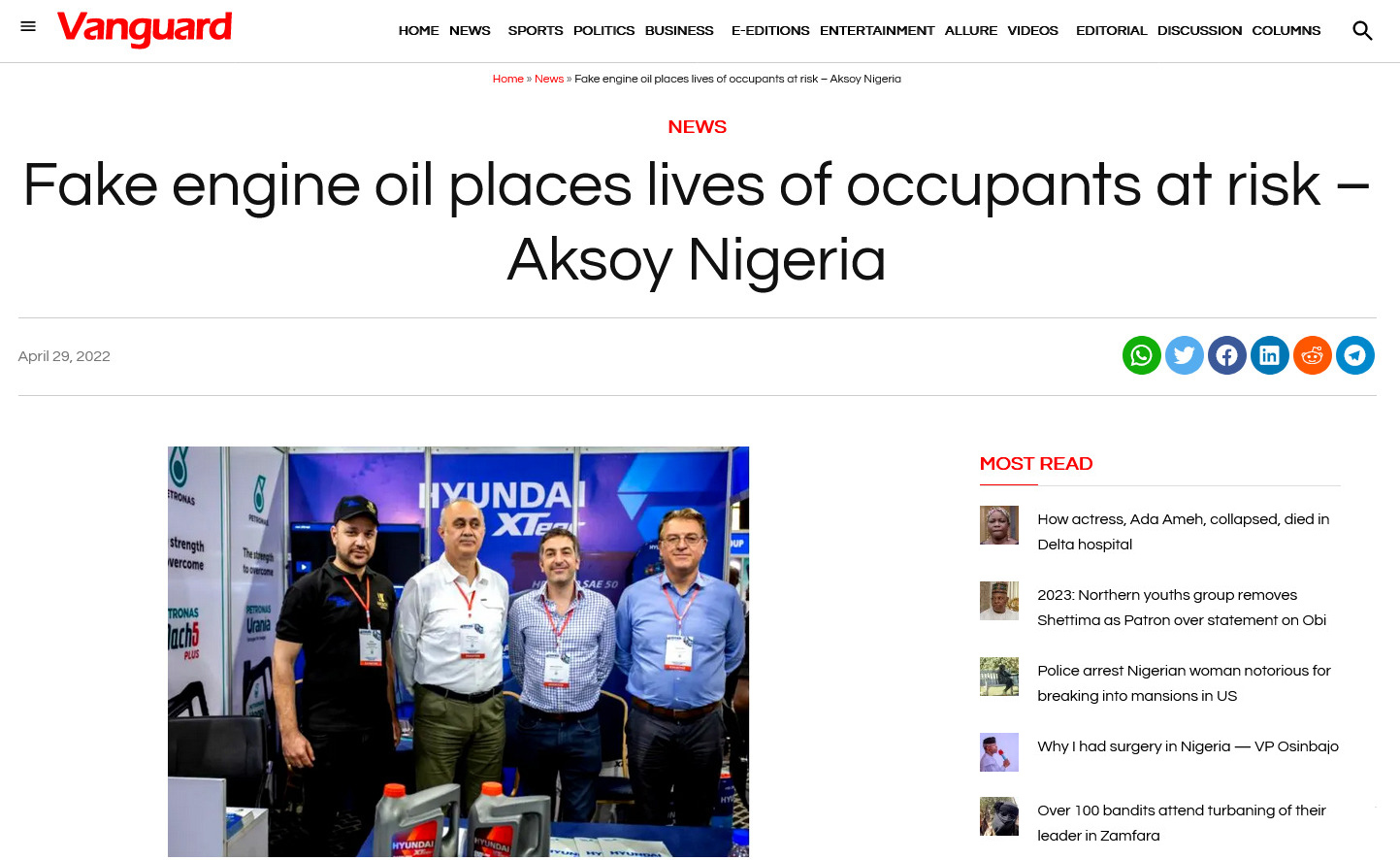Open NEWS in top navigation
This screenshot has height=860, width=1400.
[470, 31]
